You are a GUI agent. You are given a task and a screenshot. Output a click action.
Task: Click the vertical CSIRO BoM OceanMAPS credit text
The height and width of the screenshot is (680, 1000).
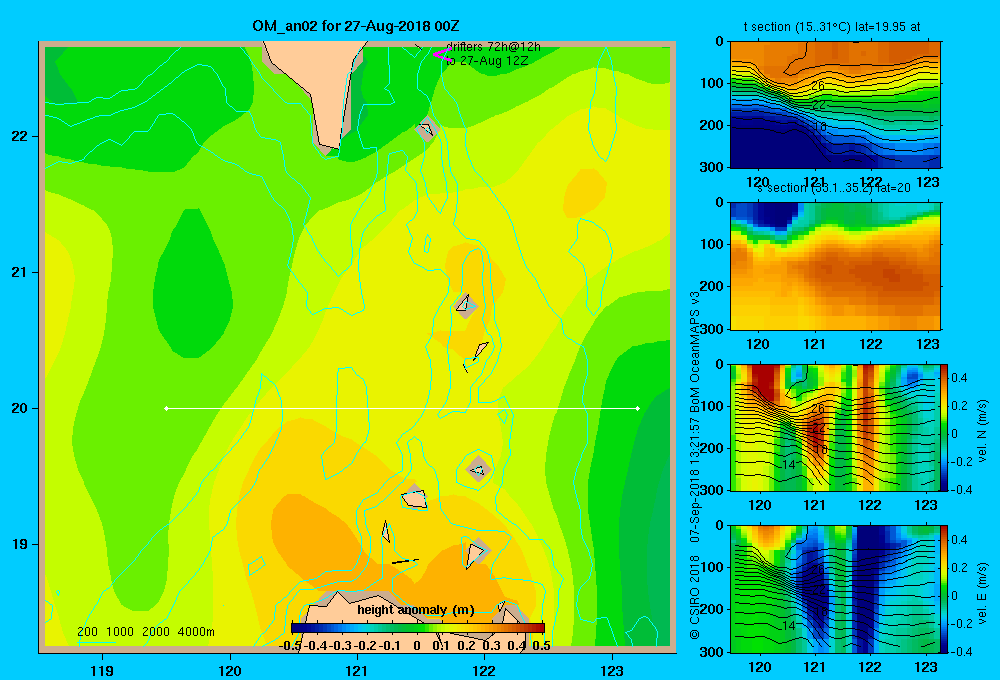click(695, 464)
